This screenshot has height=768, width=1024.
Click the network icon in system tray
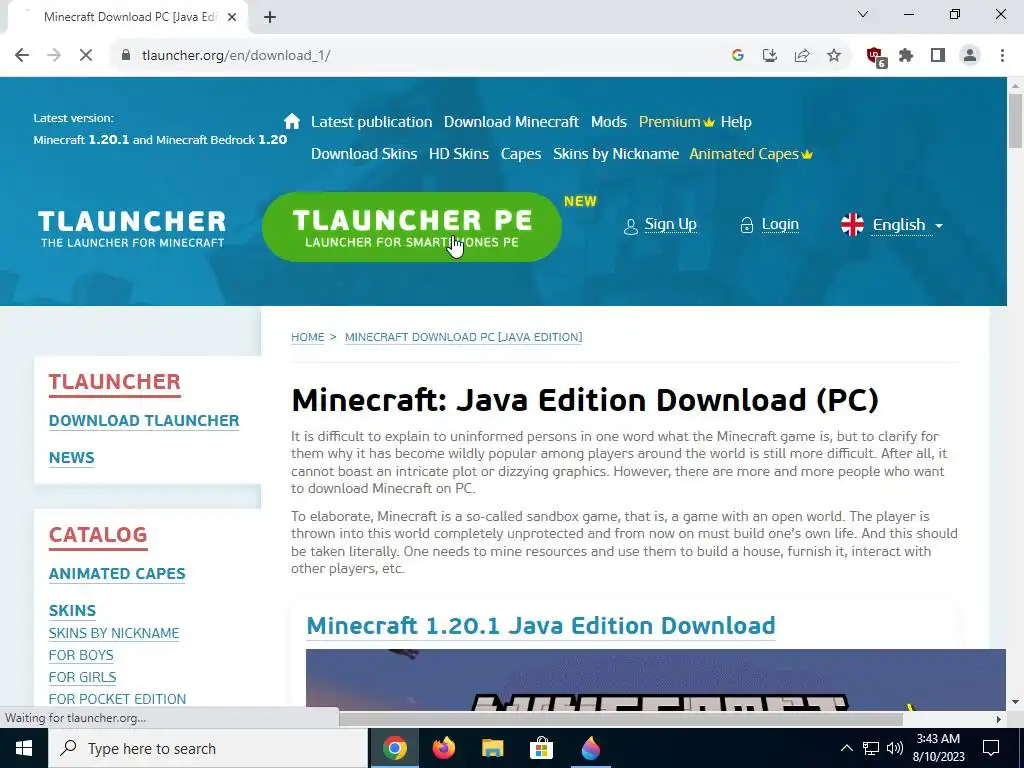(x=871, y=748)
